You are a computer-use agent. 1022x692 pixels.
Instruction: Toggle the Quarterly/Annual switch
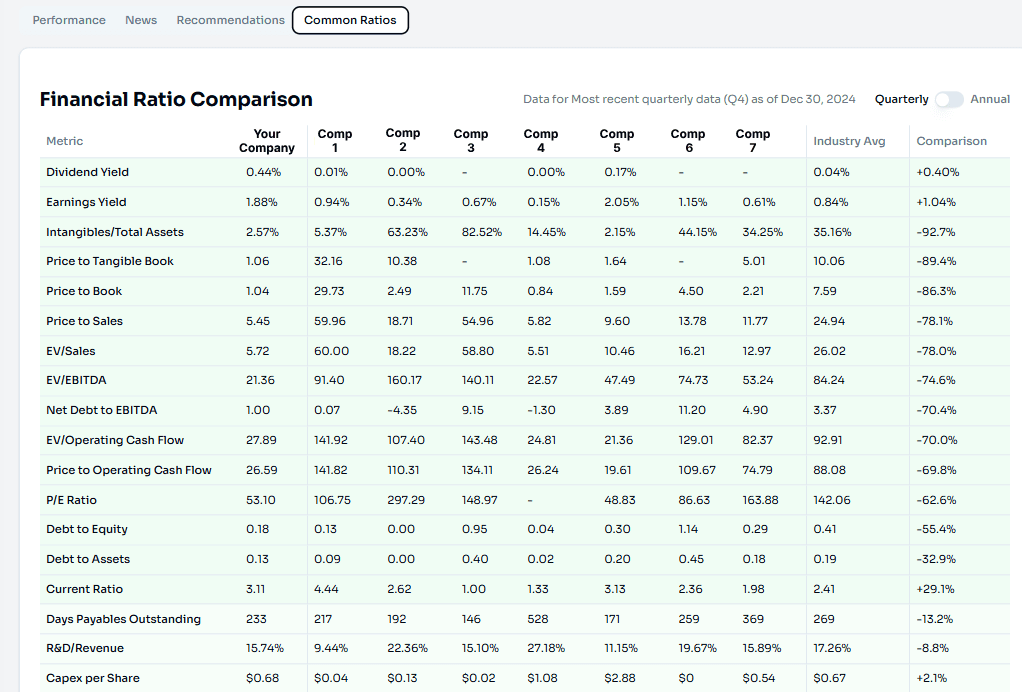pyautogui.click(x=949, y=99)
